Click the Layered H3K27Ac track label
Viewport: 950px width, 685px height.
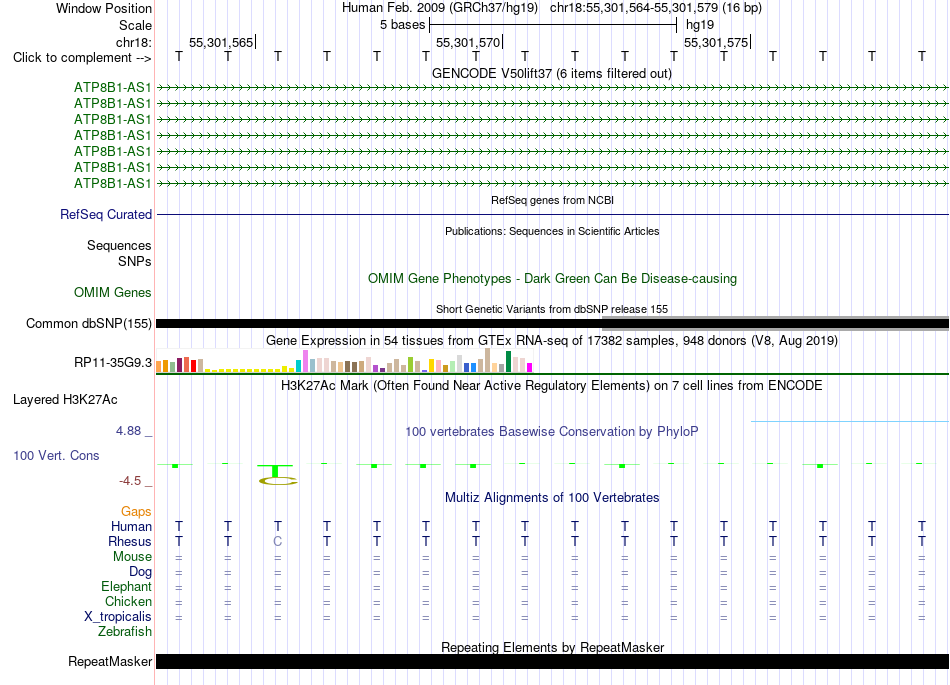click(65, 400)
